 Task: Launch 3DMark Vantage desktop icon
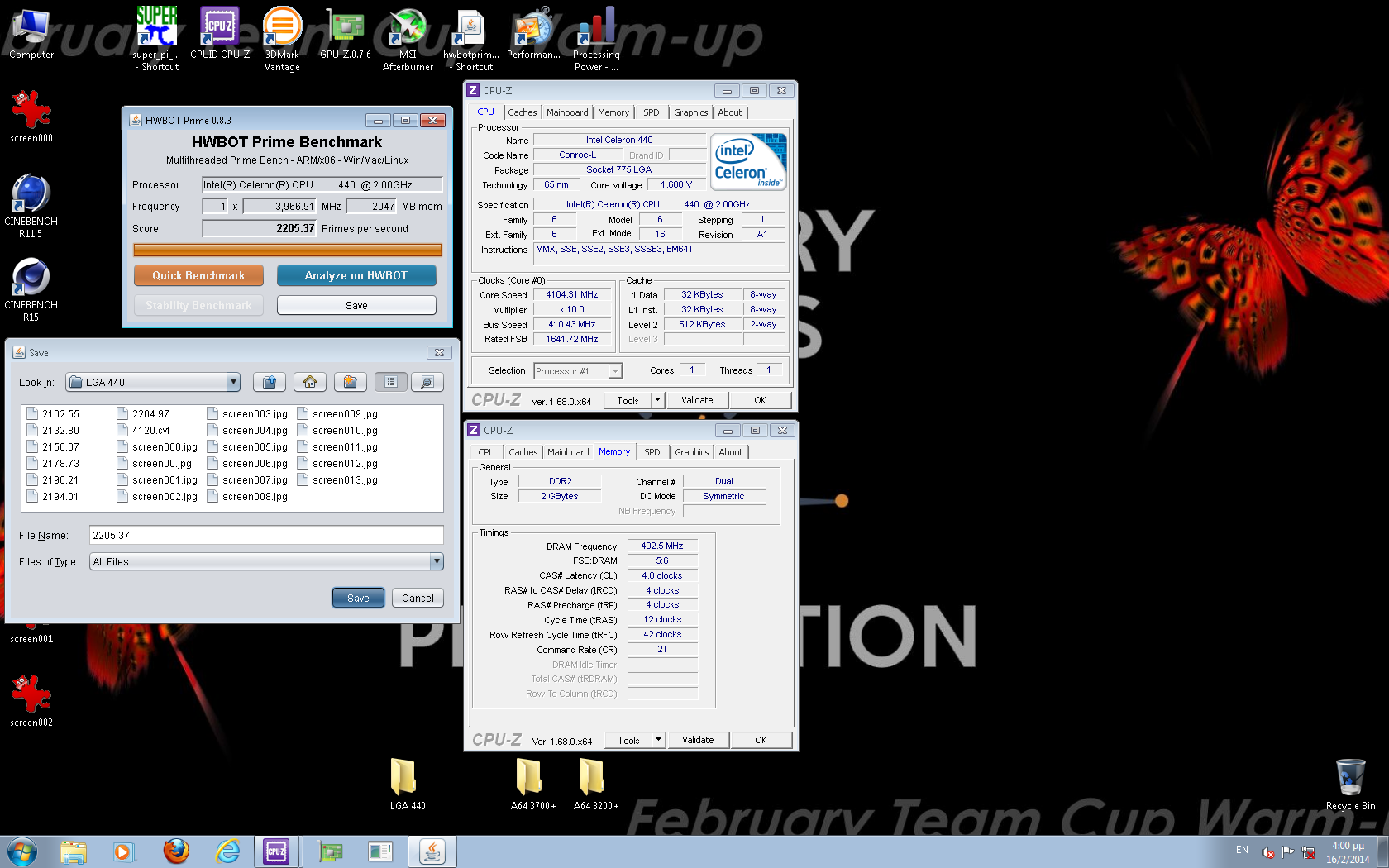[282, 38]
